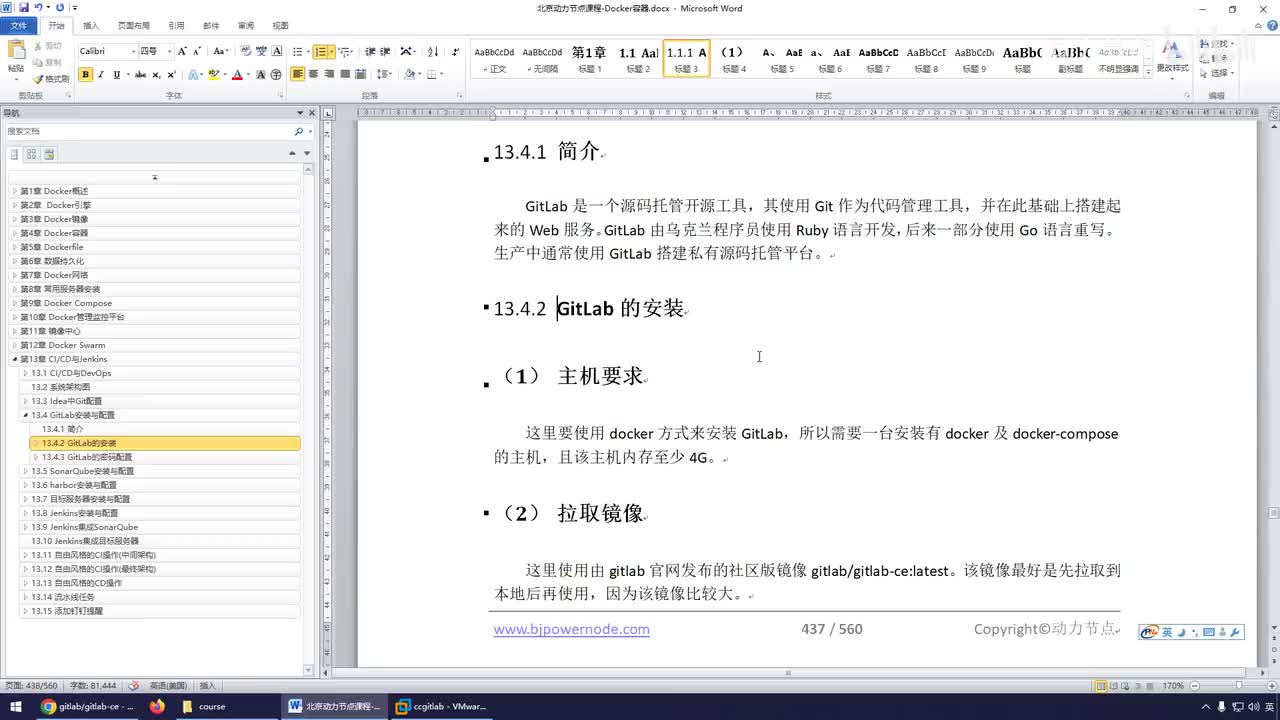Toggle Superscript formatting
Image resolution: width=1280 pixels, height=720 pixels.
tap(172, 75)
